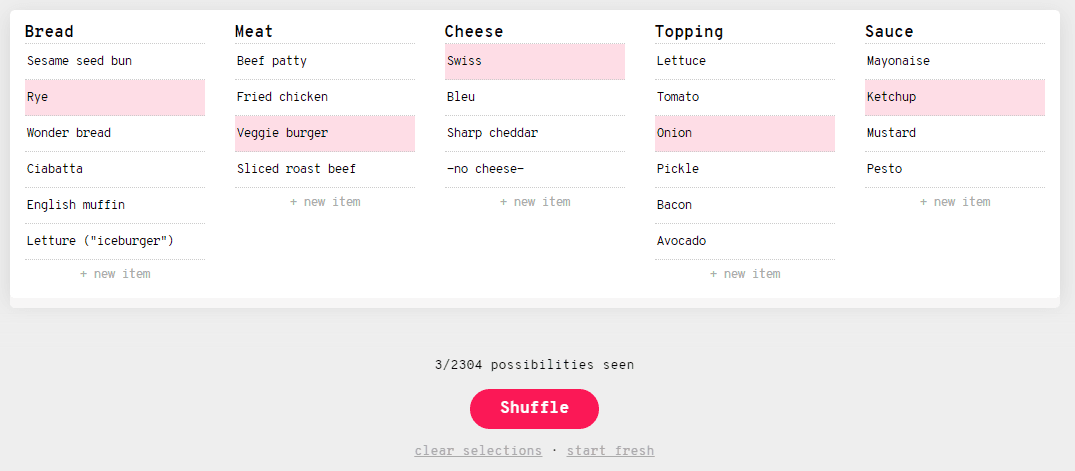Screen dimensions: 1075x471
Task: Select Avocado in Topping list
Action: (x=745, y=241)
